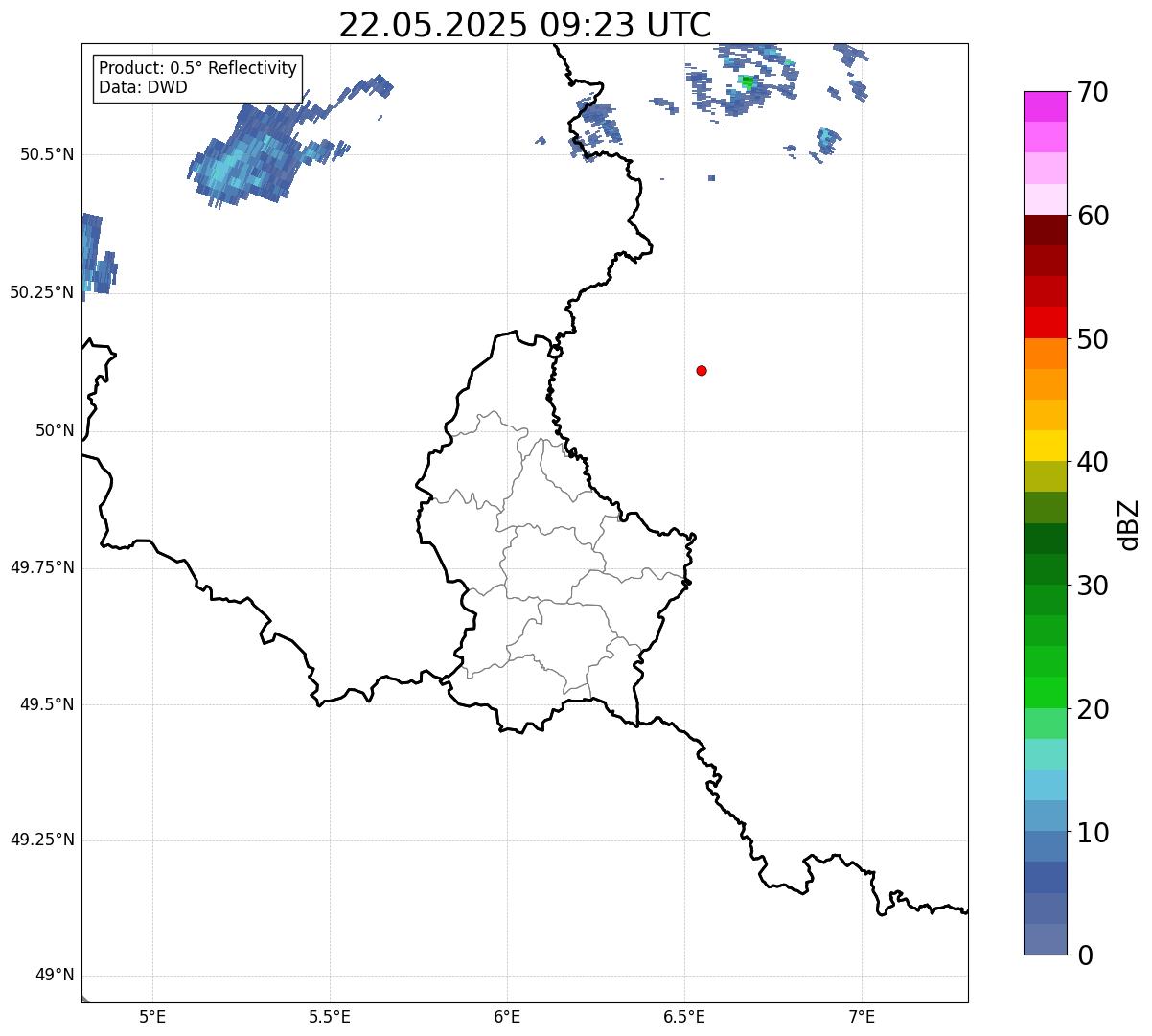The width and height of the screenshot is (1152, 1036).
Task: Click the dBZ colorbar axis label
Action: click(x=1130, y=524)
